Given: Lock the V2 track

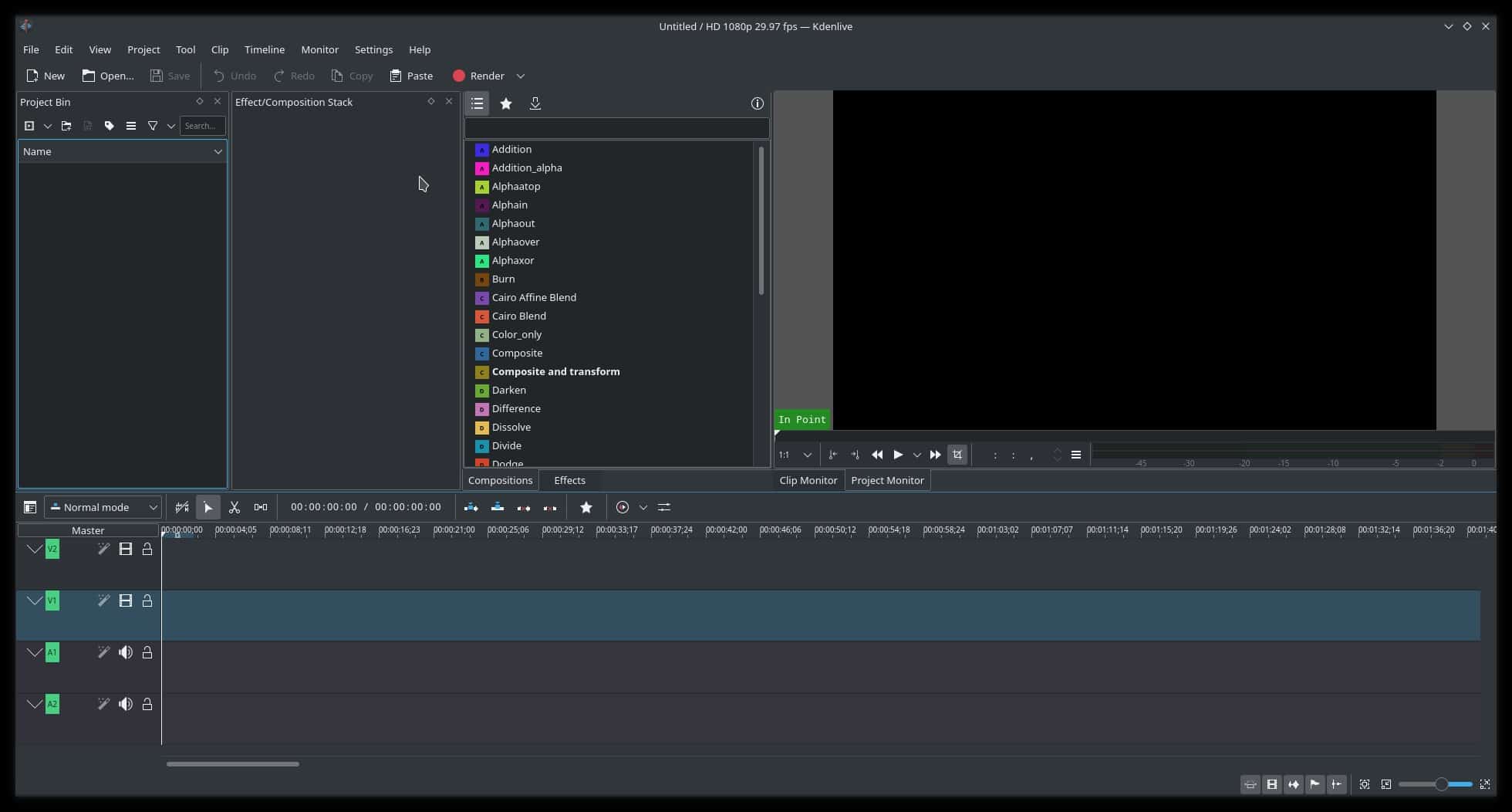Looking at the screenshot, I should (x=147, y=549).
